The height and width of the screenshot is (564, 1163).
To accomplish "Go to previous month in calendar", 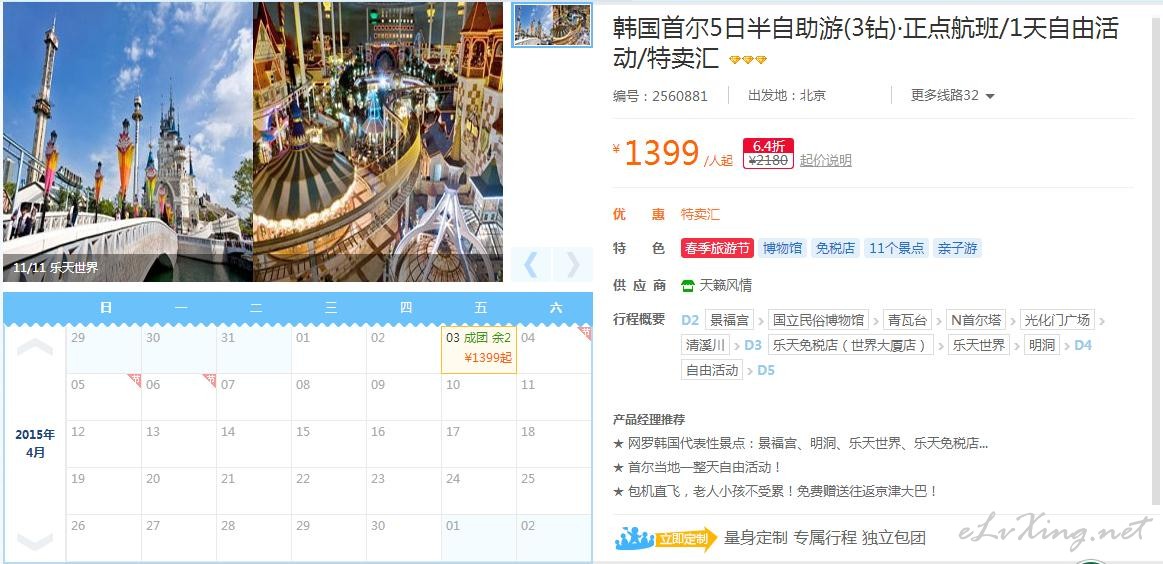I will point(35,347).
